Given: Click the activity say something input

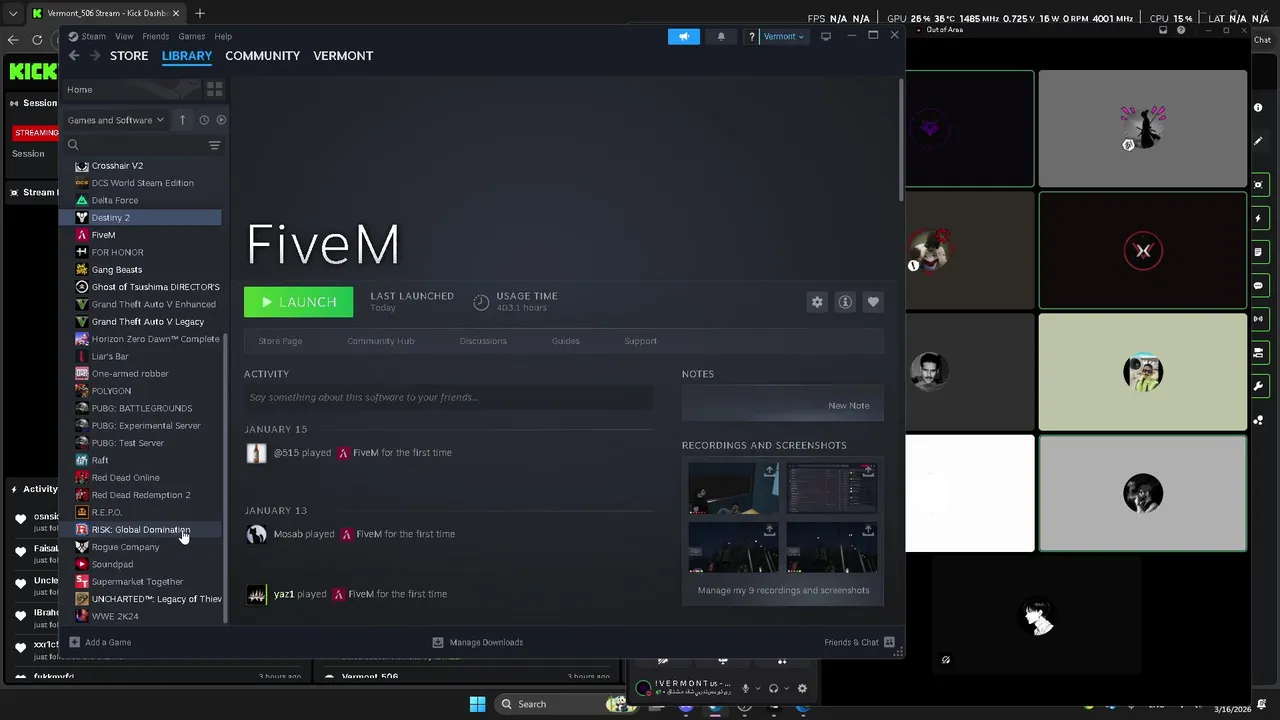Looking at the screenshot, I should click(449, 397).
